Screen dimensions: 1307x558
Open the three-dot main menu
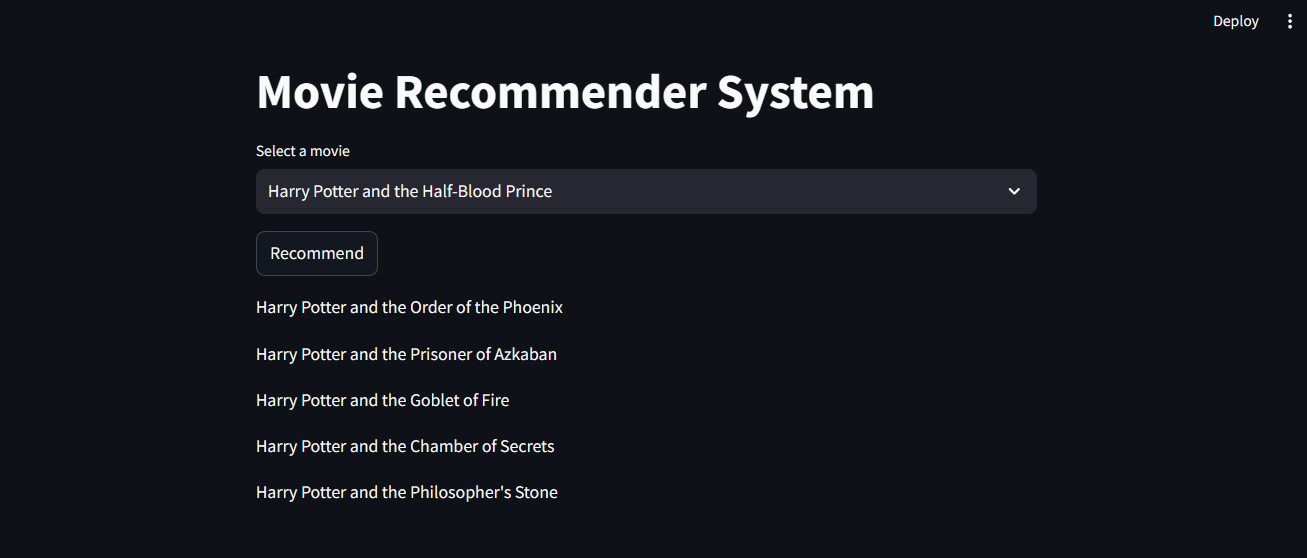[x=1289, y=21]
